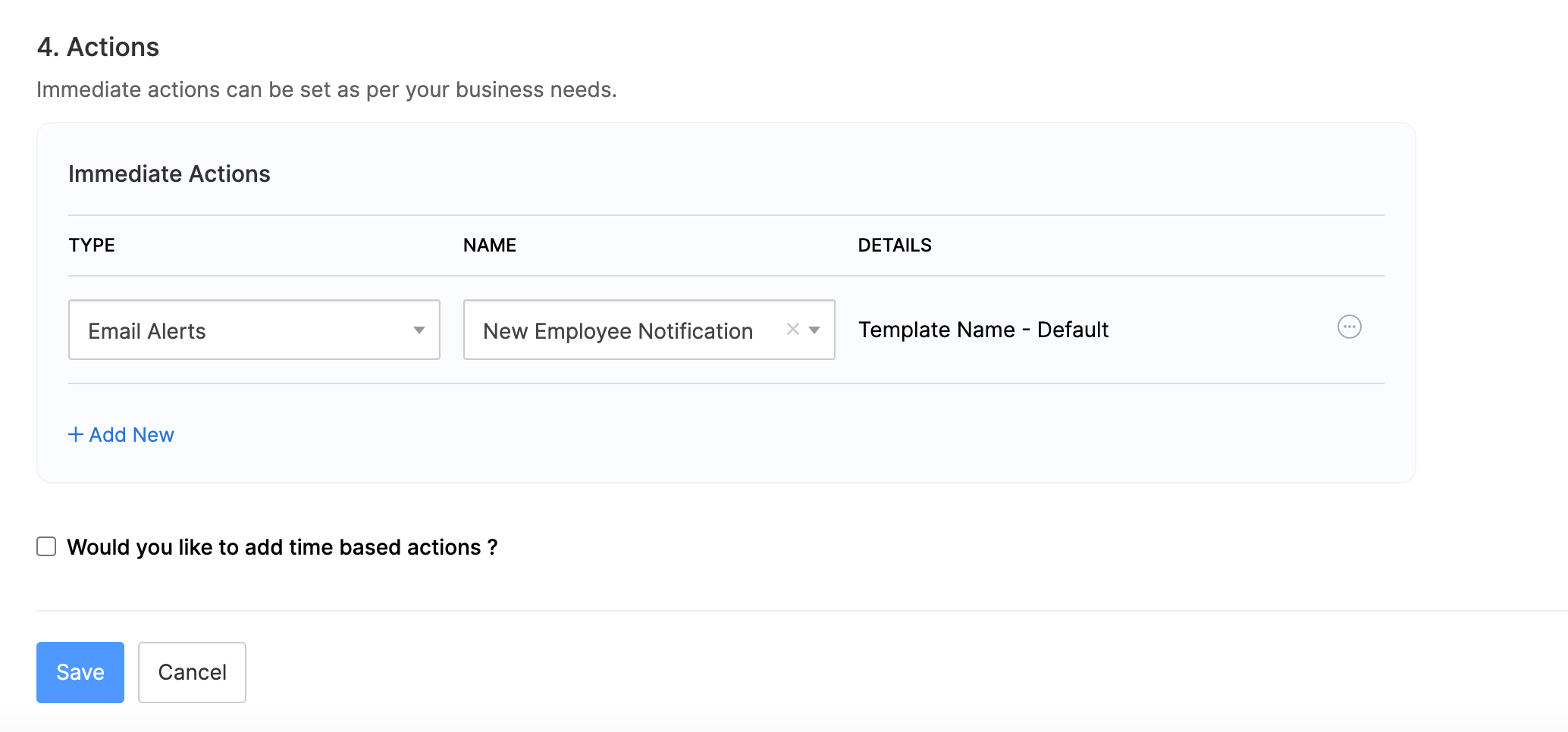This screenshot has width=1568, height=732.
Task: Click the circled three-dot icon on the action row
Action: [1350, 327]
